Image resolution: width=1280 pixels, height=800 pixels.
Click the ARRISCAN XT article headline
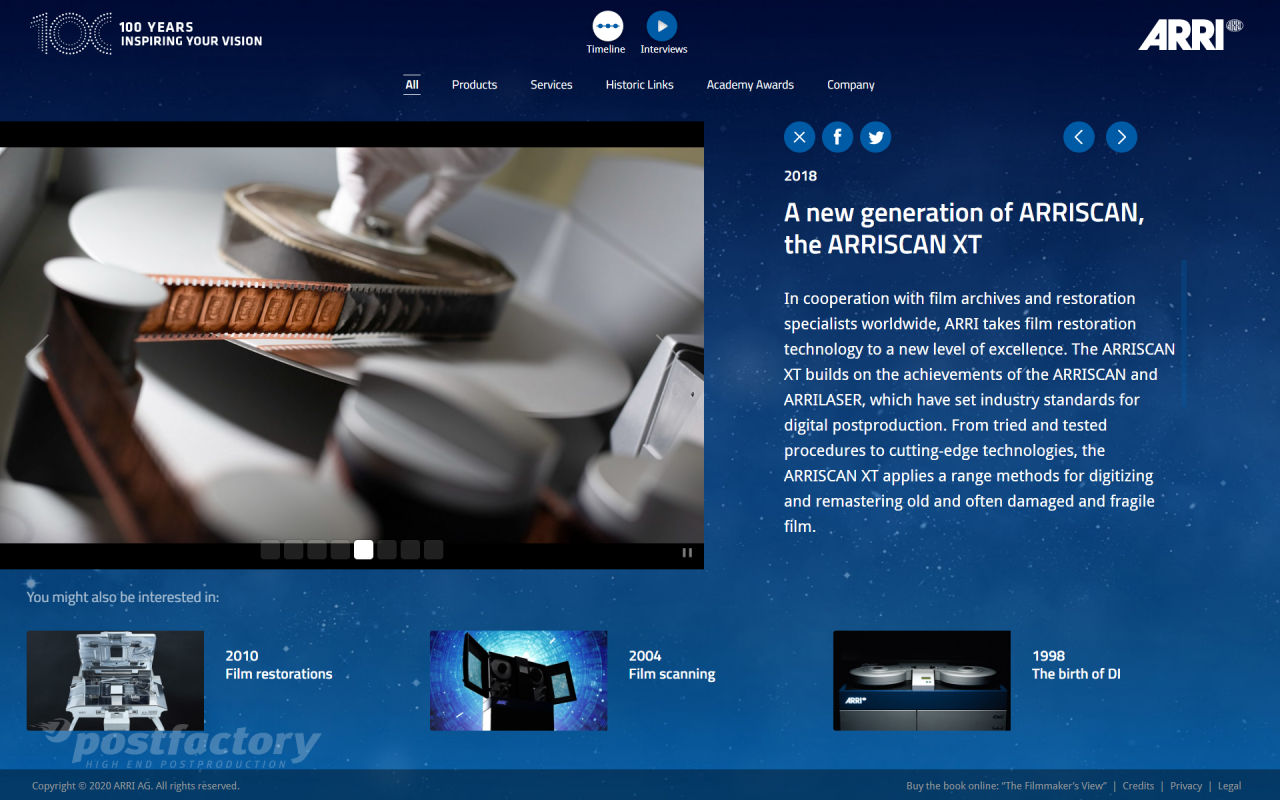(964, 228)
